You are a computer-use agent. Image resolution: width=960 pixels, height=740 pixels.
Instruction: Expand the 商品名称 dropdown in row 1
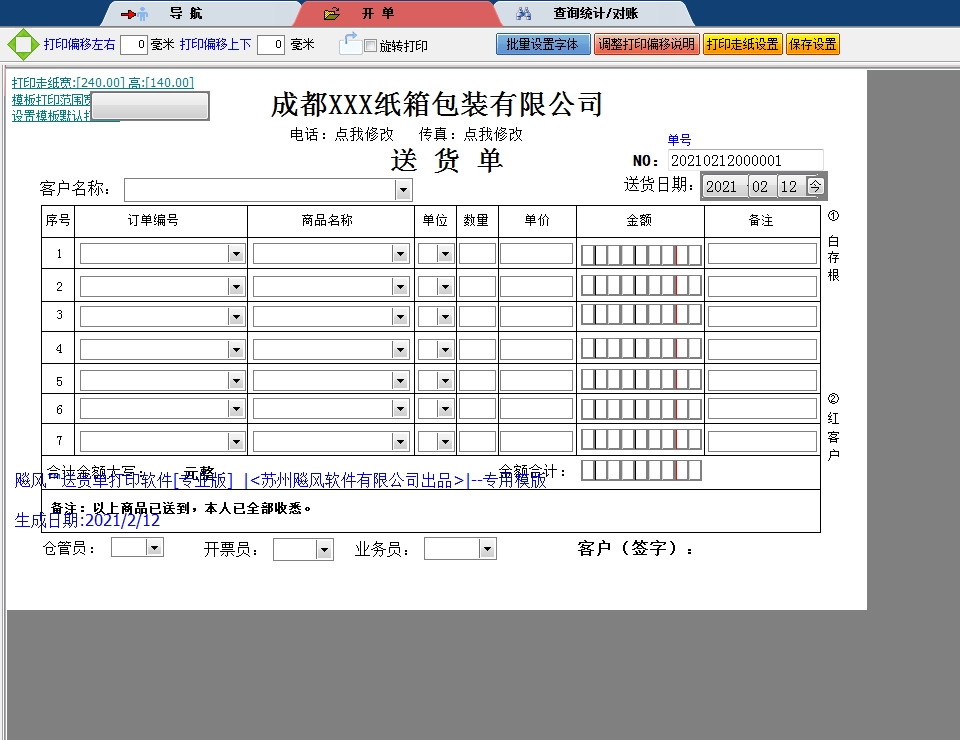[x=400, y=254]
